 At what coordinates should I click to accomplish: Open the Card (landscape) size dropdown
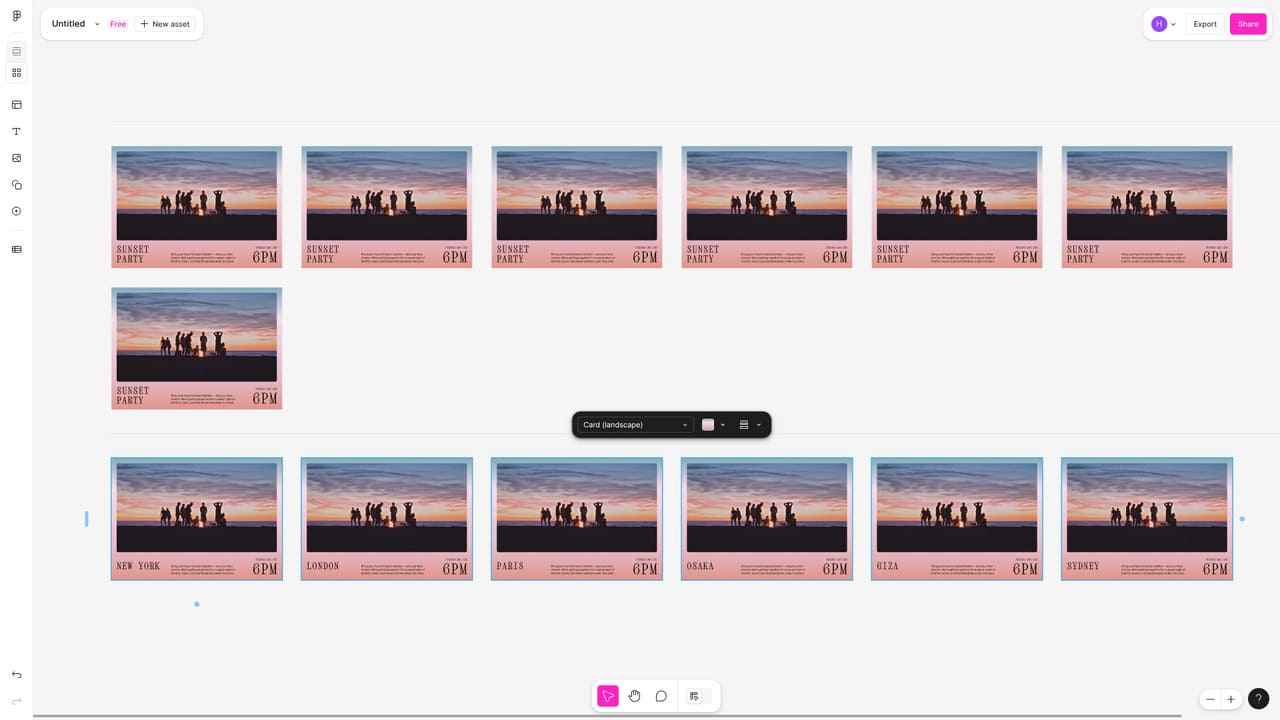tap(636, 425)
